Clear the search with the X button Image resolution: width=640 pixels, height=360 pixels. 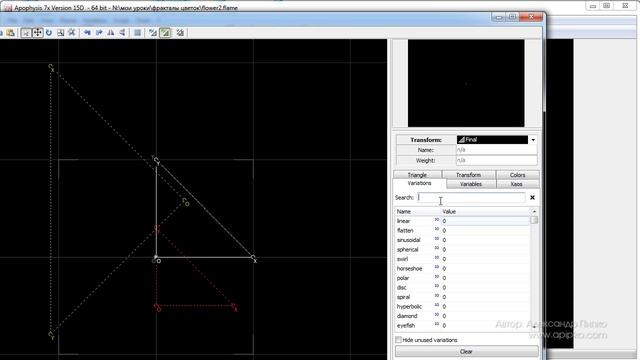pyautogui.click(x=532, y=198)
